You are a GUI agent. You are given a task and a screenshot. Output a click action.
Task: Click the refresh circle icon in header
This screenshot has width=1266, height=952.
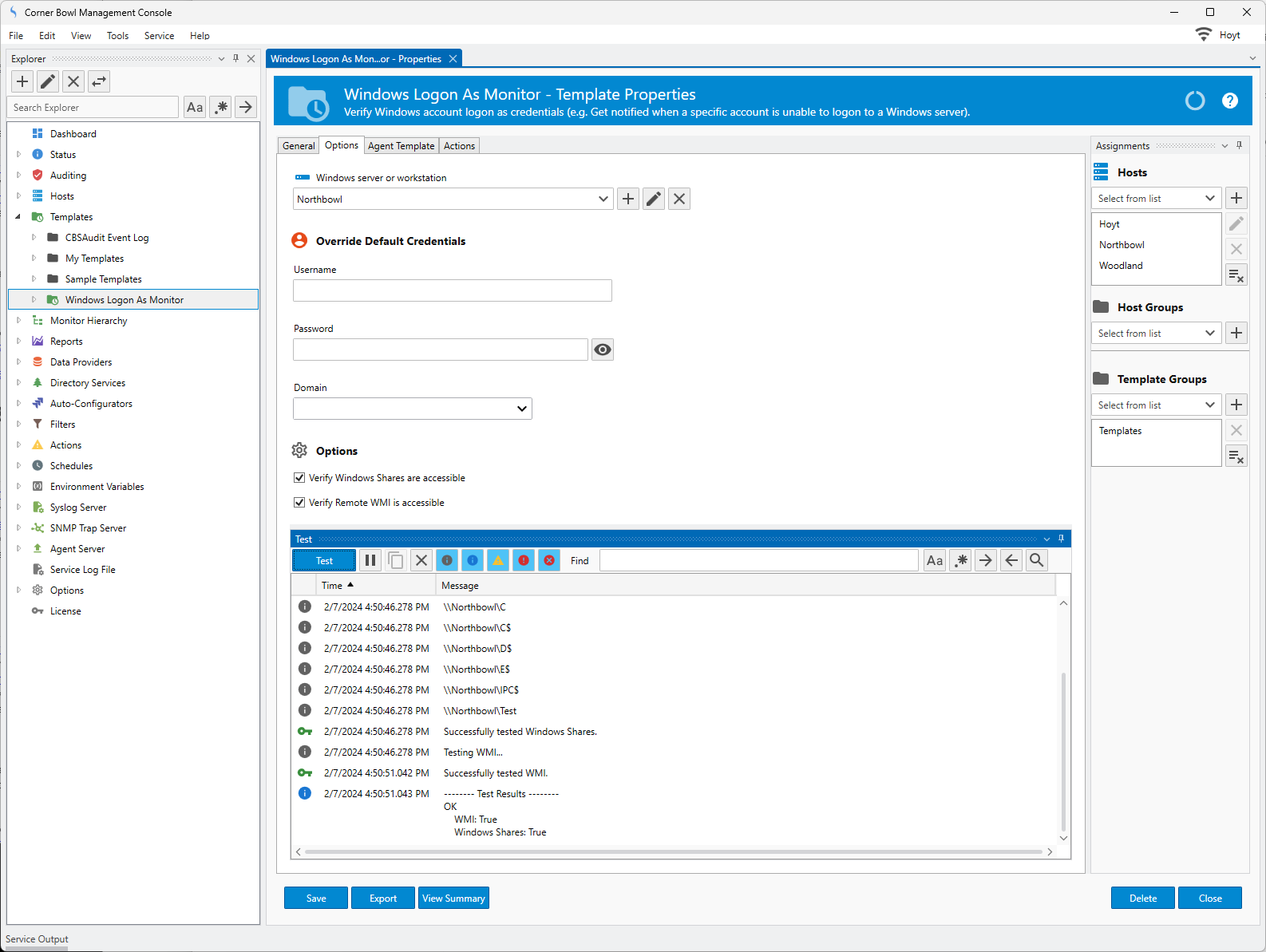[x=1195, y=101]
